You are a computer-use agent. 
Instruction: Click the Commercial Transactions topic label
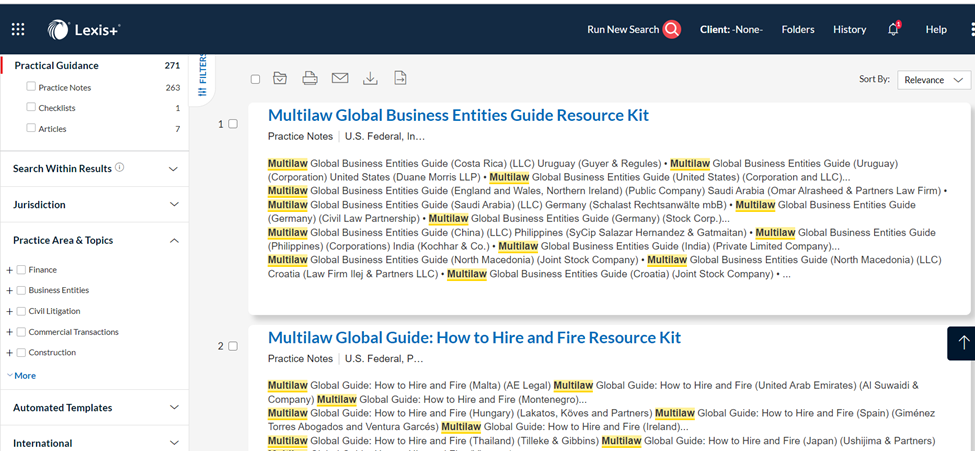73,332
